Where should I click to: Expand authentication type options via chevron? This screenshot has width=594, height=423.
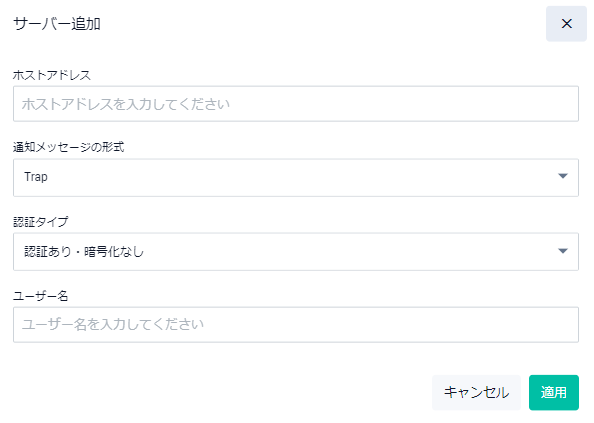(563, 251)
